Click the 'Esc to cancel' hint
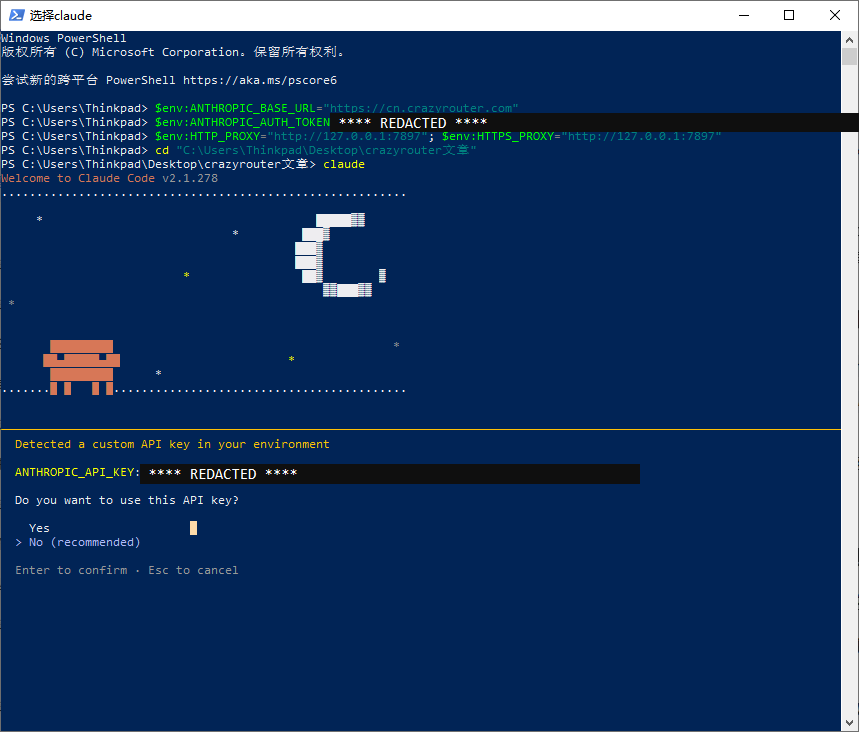The image size is (859, 732). (x=193, y=570)
